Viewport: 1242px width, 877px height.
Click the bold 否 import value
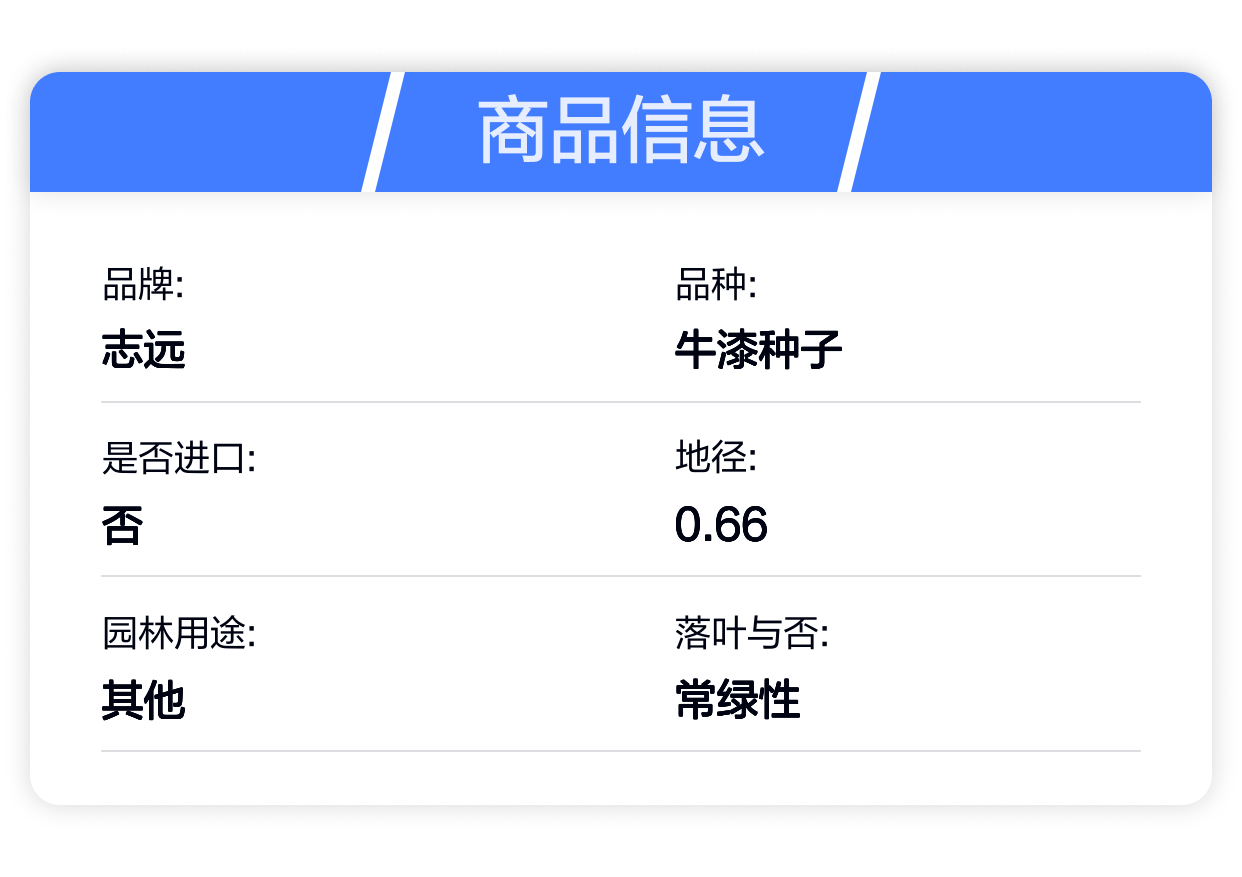123,525
